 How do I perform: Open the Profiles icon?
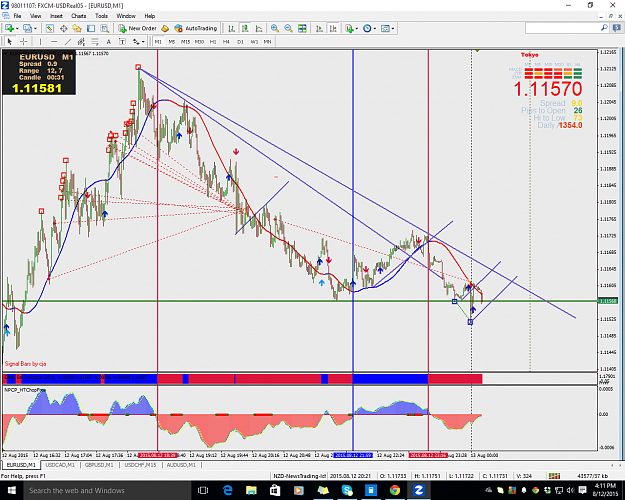(x=27, y=28)
